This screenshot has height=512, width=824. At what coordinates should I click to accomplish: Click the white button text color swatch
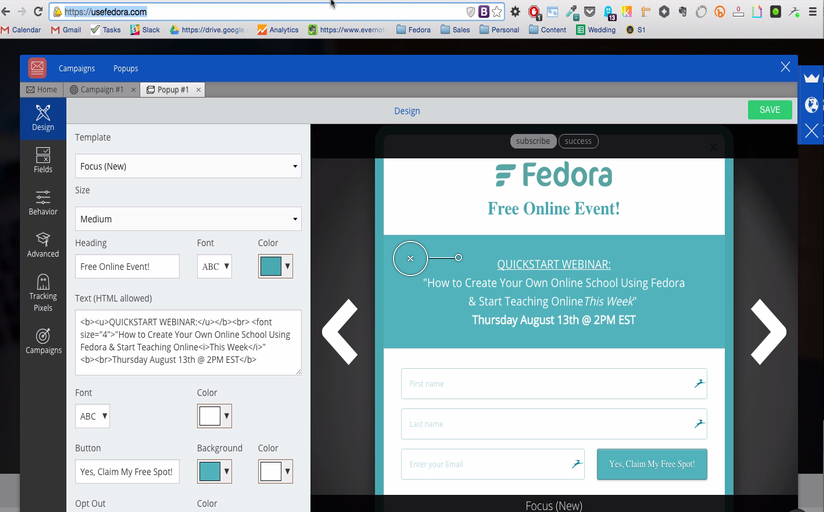tap(271, 472)
